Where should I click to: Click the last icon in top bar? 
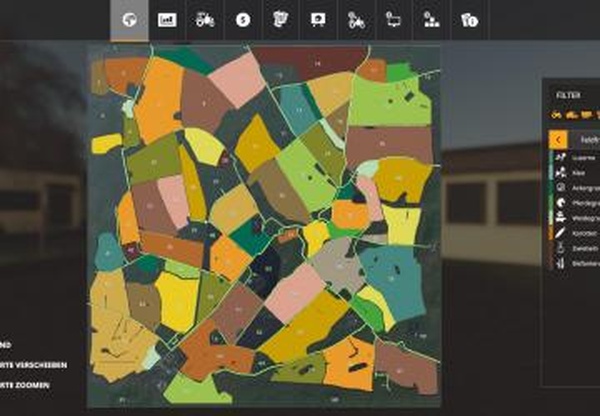pos(468,19)
